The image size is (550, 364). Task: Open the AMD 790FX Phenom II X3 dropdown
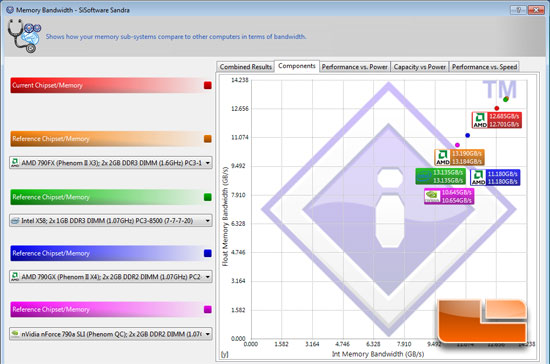pos(111,163)
